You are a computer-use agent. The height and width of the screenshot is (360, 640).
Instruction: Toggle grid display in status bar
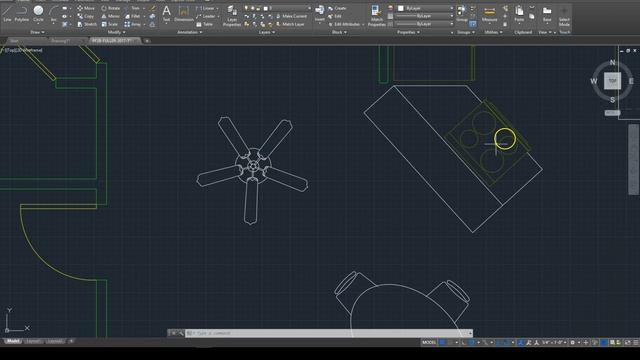[x=442, y=342]
